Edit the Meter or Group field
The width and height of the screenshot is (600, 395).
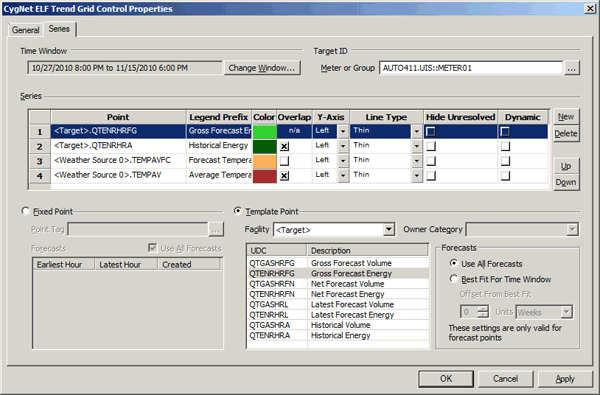pyautogui.click(x=471, y=68)
